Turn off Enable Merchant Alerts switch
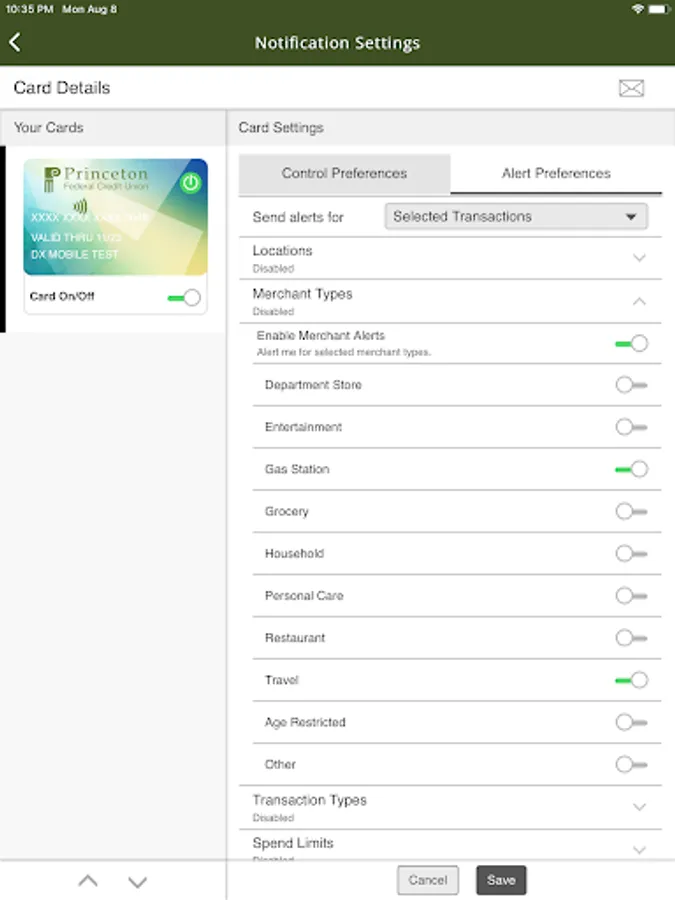This screenshot has height=900, width=675. 632,343
